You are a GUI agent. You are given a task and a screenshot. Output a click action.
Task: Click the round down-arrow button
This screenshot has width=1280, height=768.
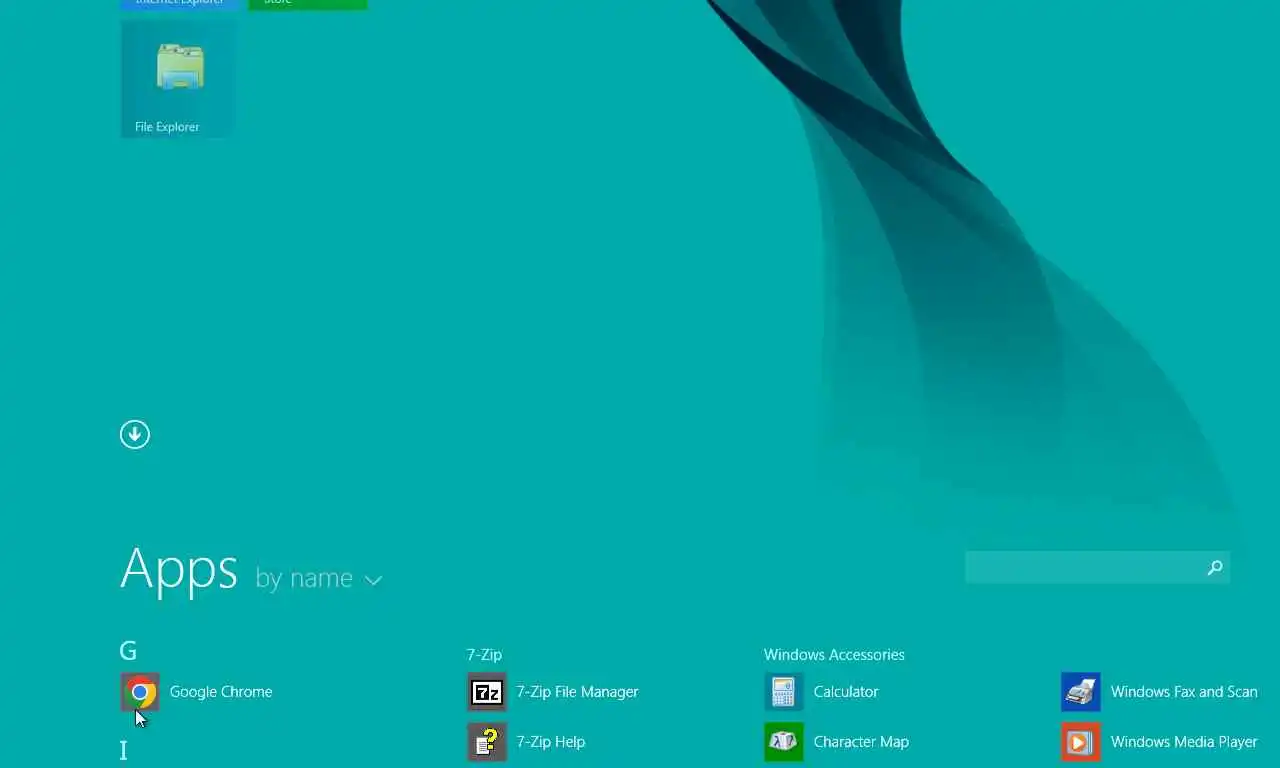pyautogui.click(x=135, y=434)
